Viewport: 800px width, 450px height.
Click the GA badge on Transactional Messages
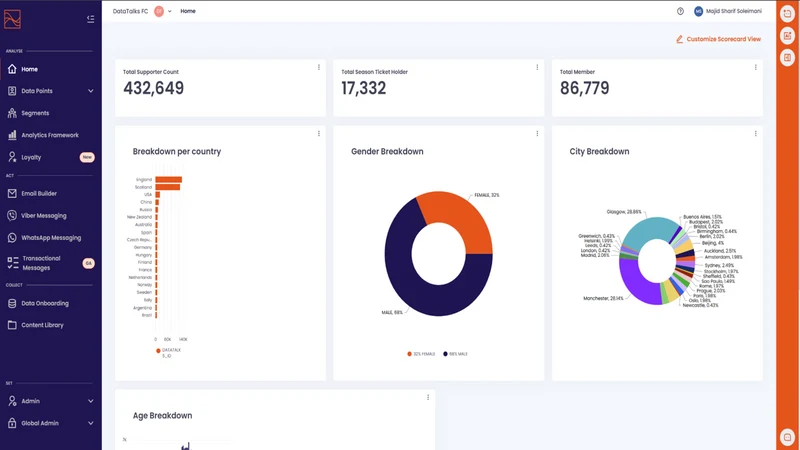pos(88,263)
